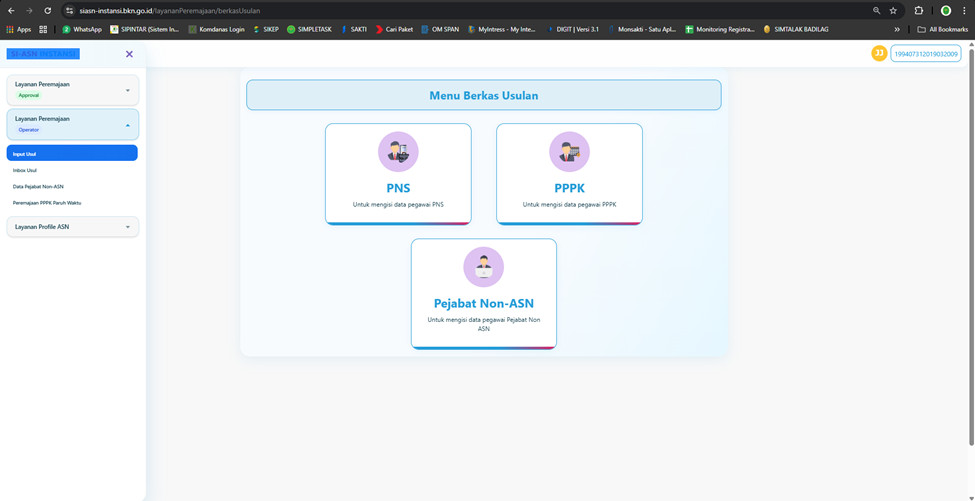Bookmark this page with the star icon
The image size is (975, 501).
pos(893,11)
